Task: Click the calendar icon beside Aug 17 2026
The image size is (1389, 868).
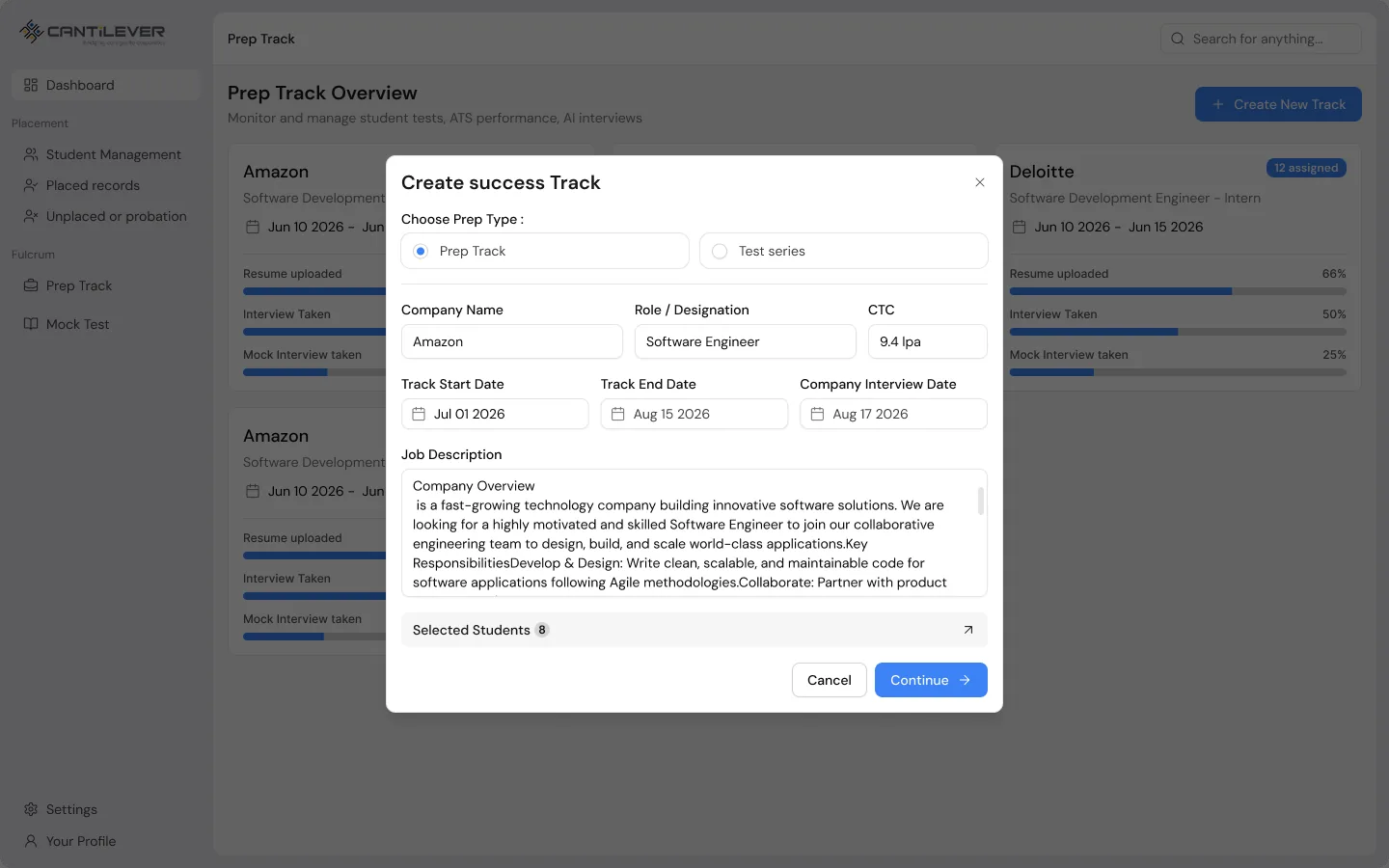Action: [x=817, y=414]
